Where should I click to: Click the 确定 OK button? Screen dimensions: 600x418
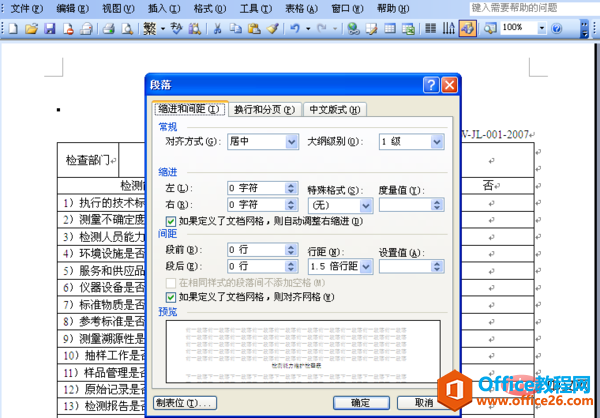[x=361, y=403]
